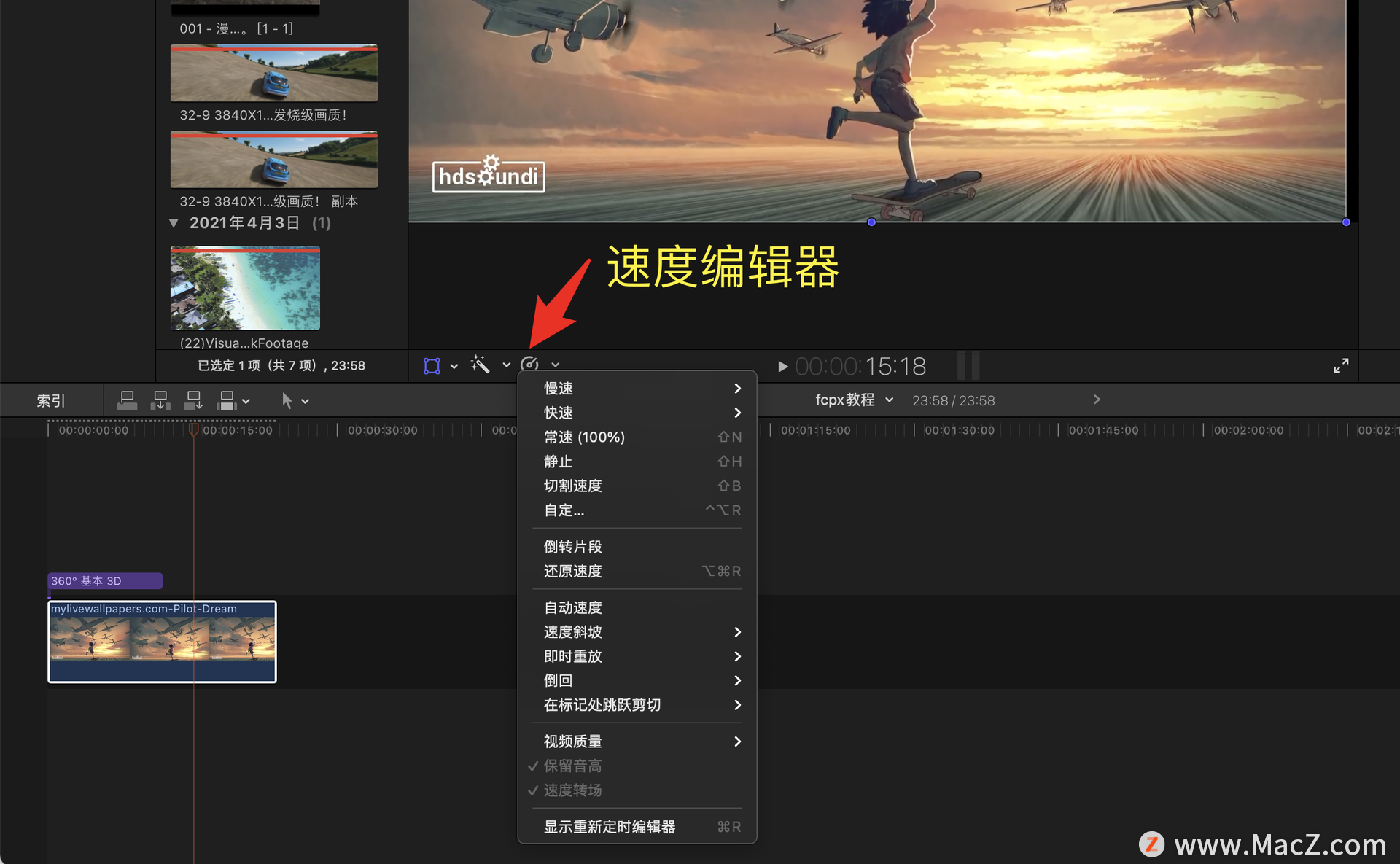Open the fcpx教程 project dropdown
1400x864 pixels.
854,400
